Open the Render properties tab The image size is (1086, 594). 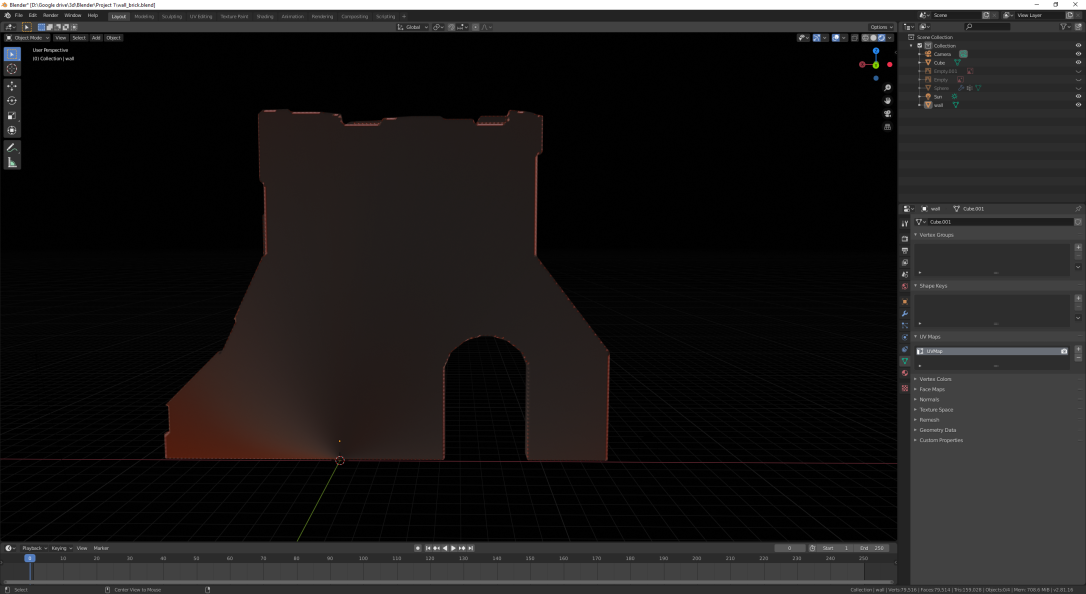click(905, 239)
